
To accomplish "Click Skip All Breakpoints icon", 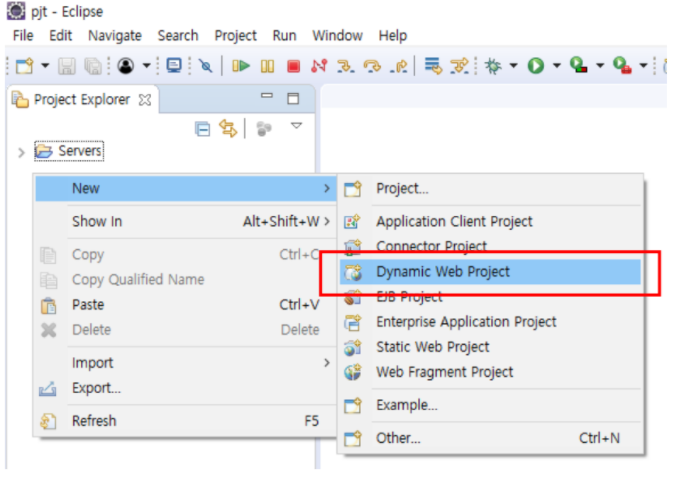I will pos(205,66).
